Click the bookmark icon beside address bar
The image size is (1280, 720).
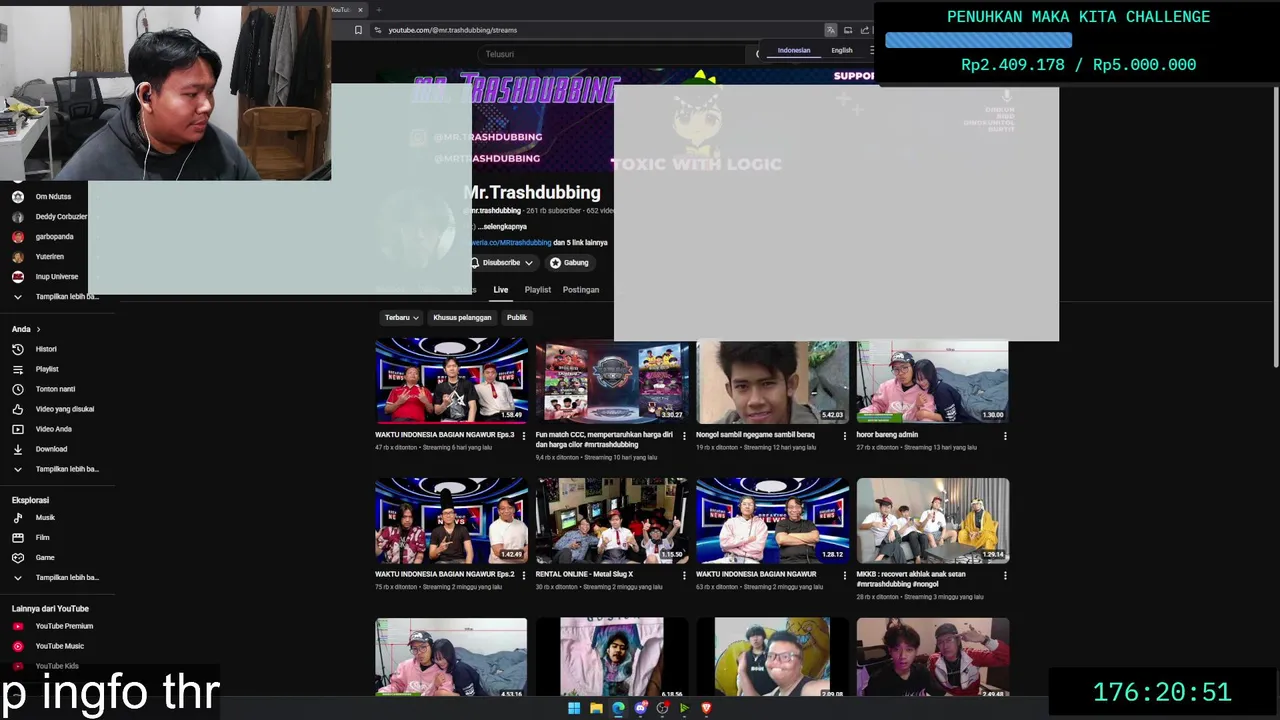(358, 30)
